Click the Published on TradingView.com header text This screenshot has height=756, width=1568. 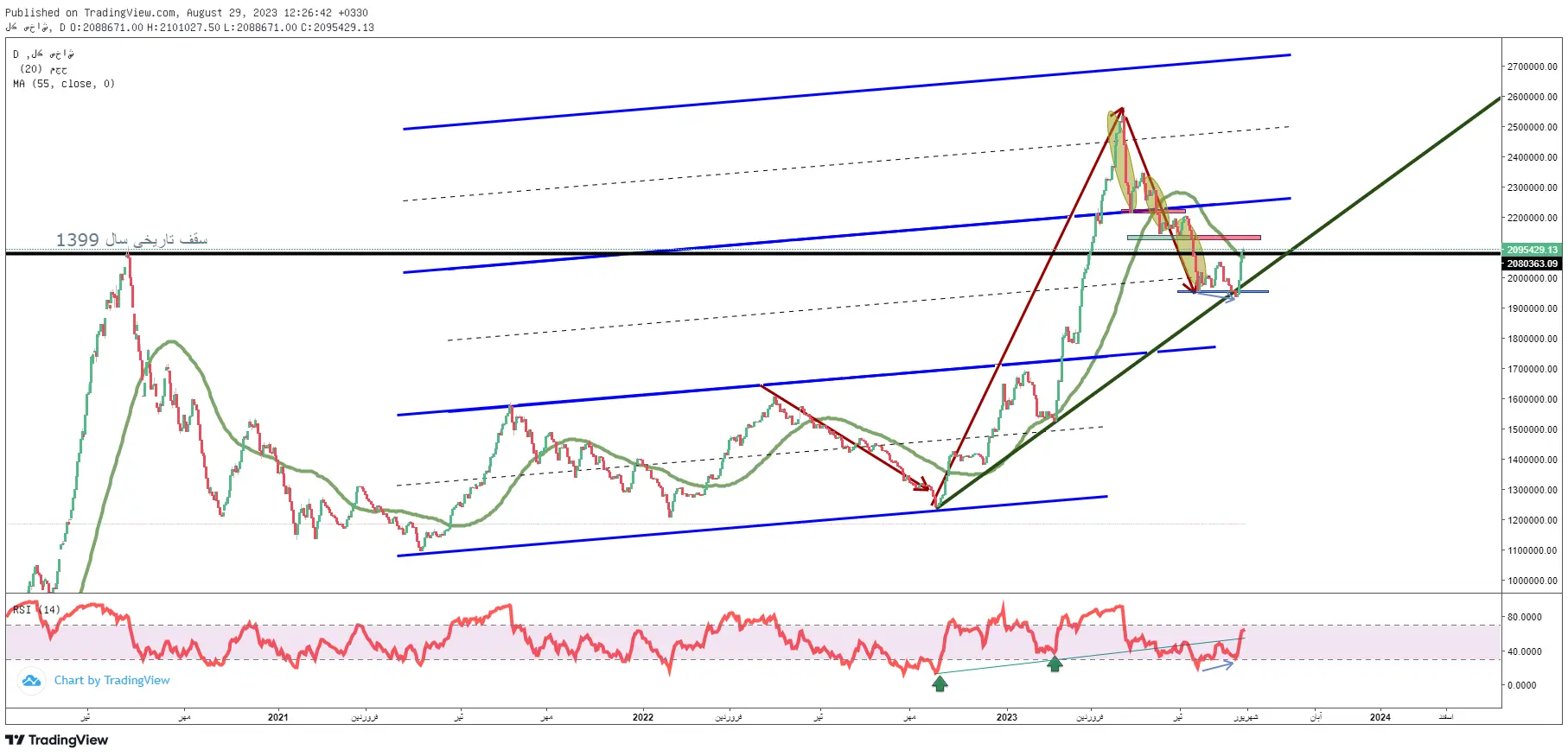[187, 13]
